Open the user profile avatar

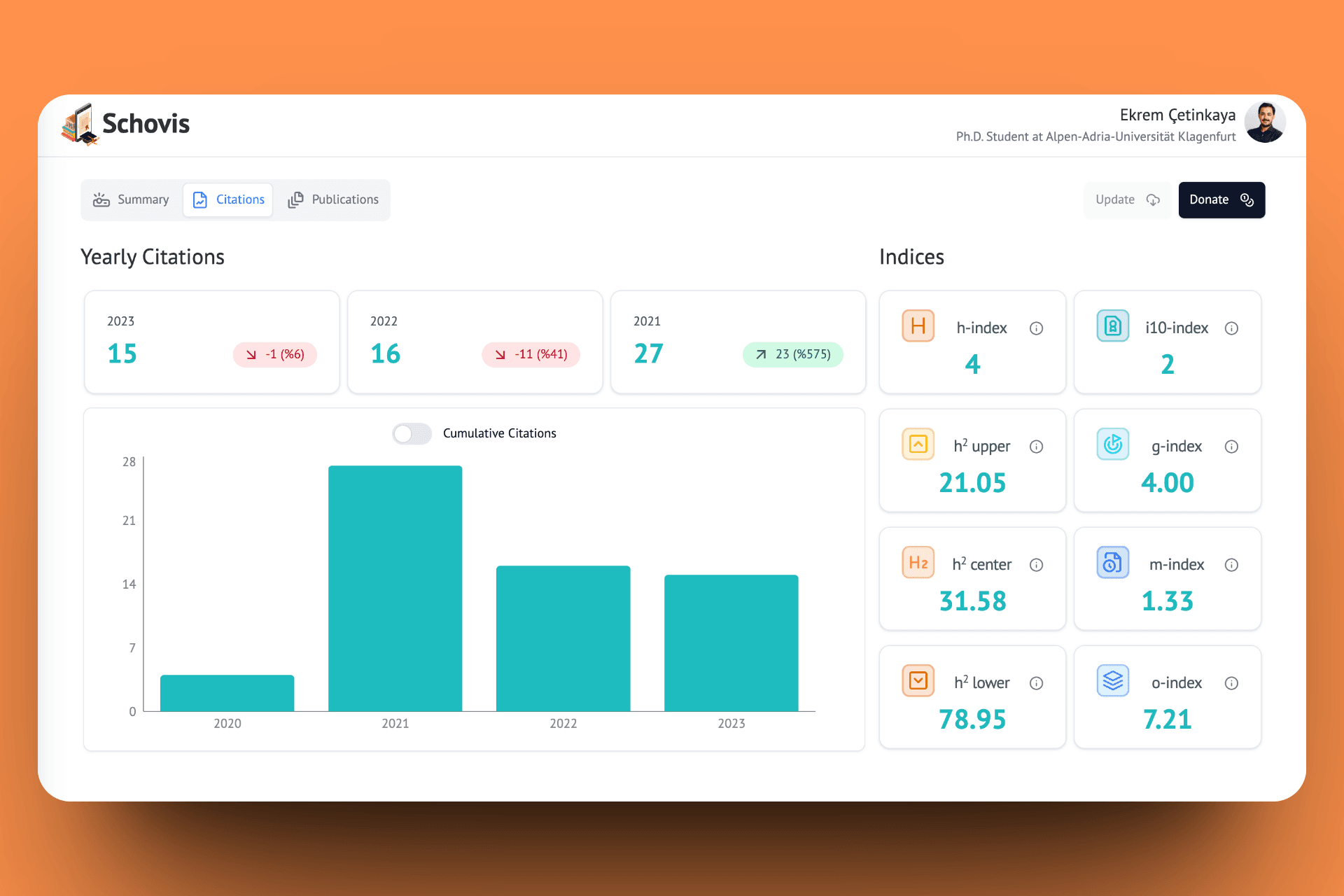point(1264,123)
